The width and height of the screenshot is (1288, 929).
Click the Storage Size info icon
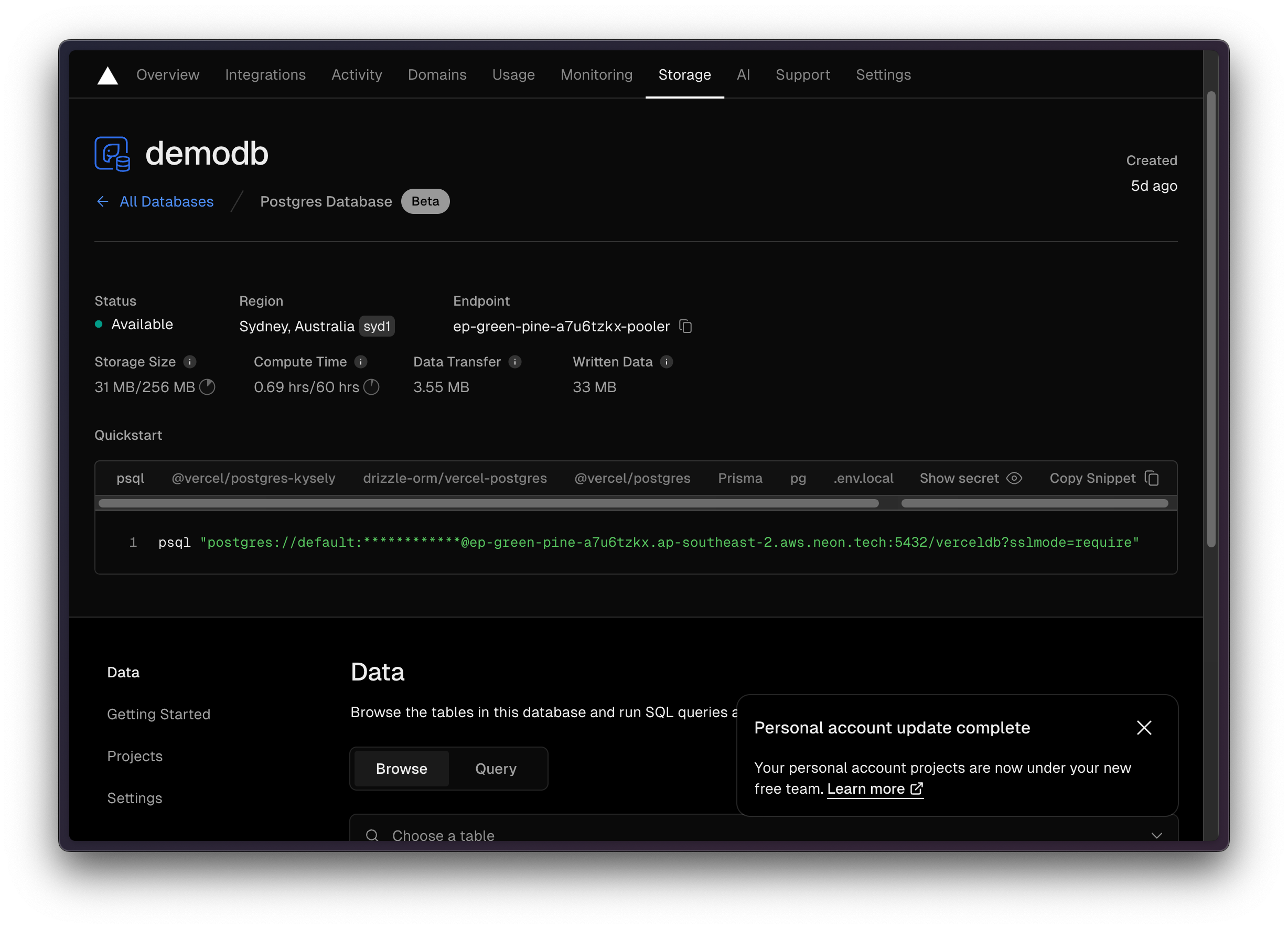(x=190, y=362)
